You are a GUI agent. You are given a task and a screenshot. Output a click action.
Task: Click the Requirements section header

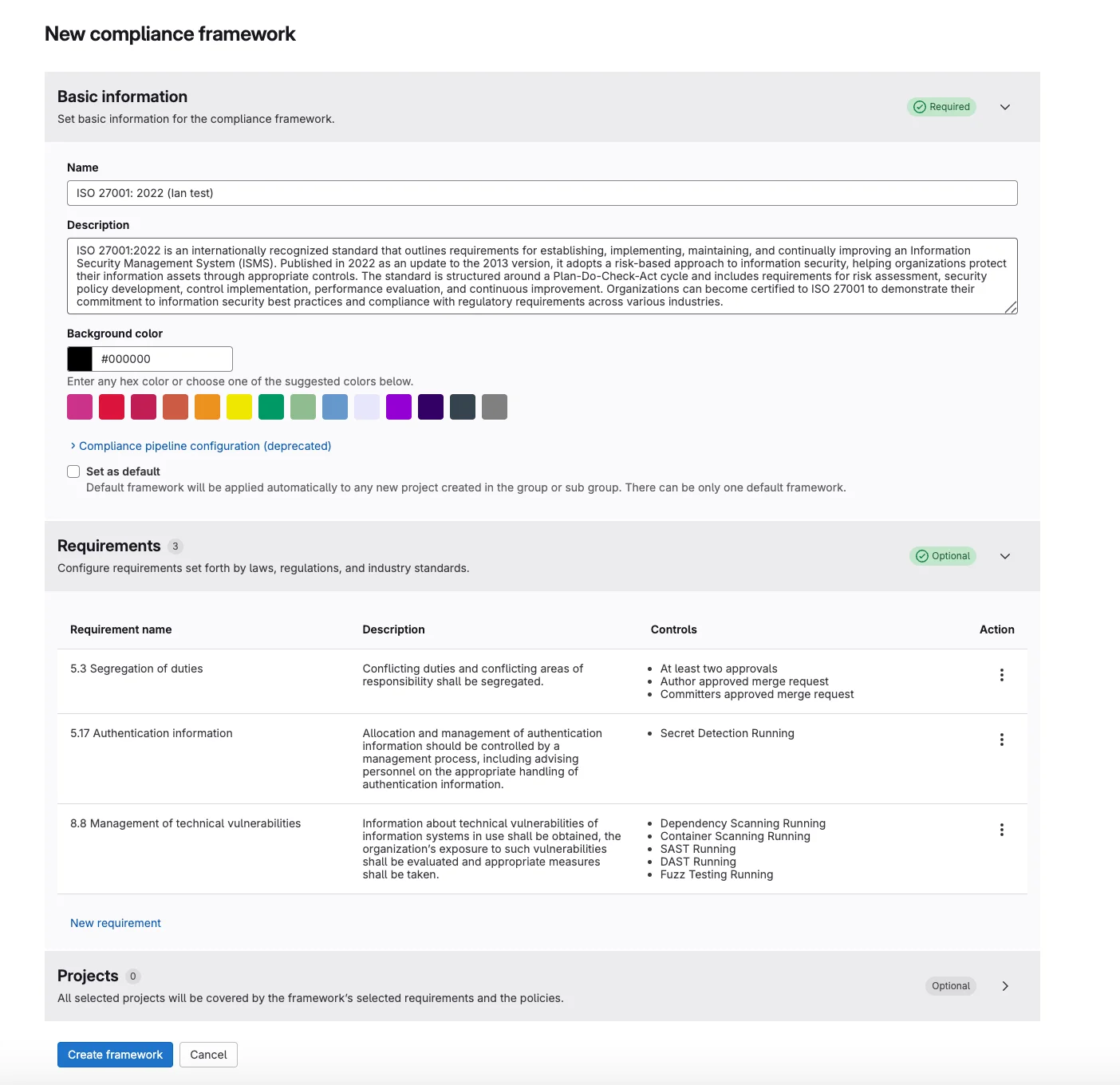tap(109, 546)
